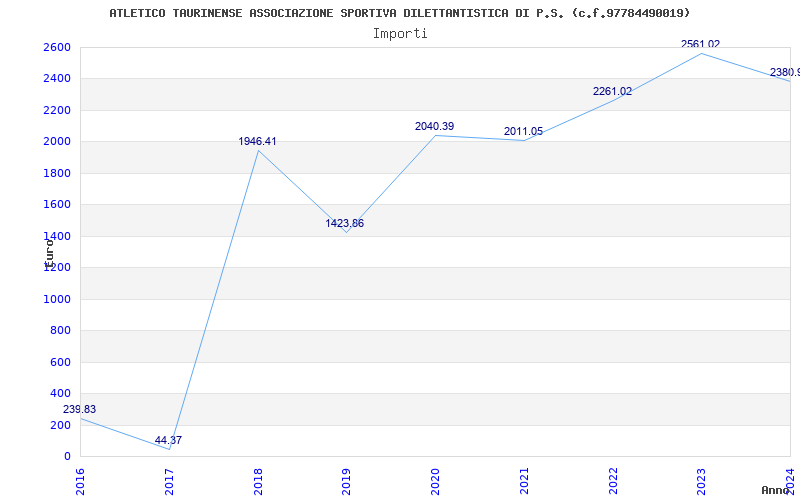800x500 pixels.
Task: Click x-axis year 2017
Action: pyautogui.click(x=169, y=481)
